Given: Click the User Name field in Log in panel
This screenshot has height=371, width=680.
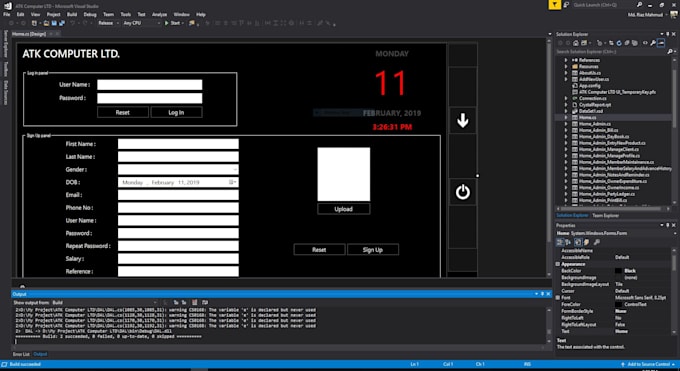Looking at the screenshot, I should (x=150, y=85).
